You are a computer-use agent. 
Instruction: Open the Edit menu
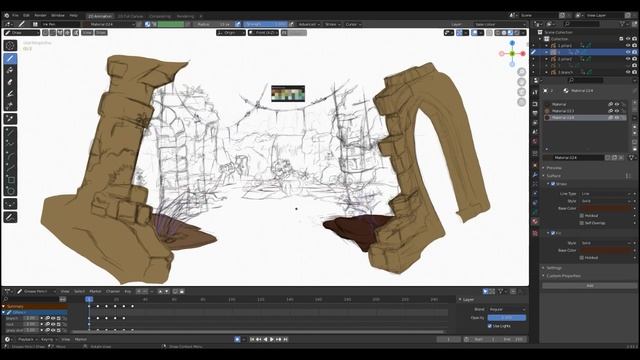click(x=26, y=16)
